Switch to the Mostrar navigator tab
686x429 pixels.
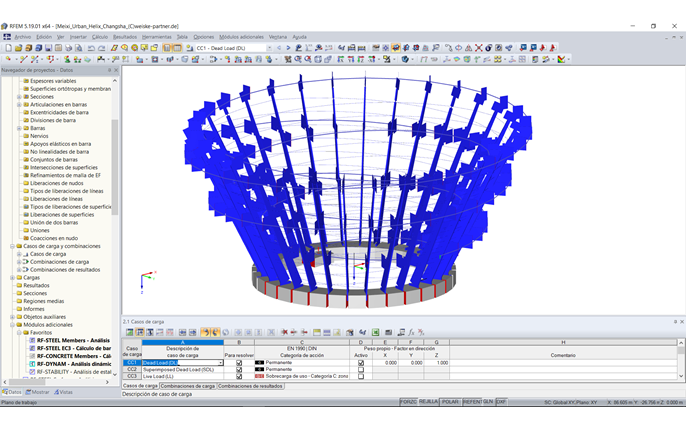(38, 392)
